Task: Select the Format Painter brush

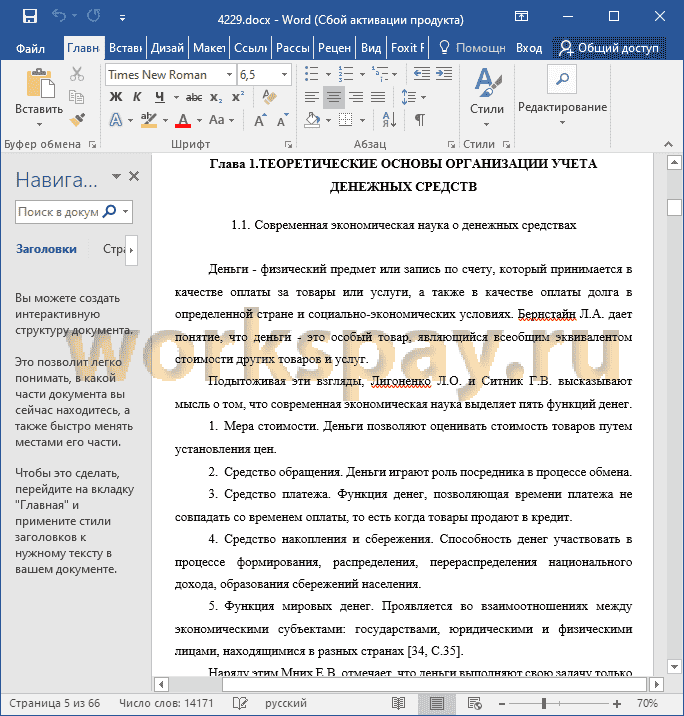Action: click(77, 120)
